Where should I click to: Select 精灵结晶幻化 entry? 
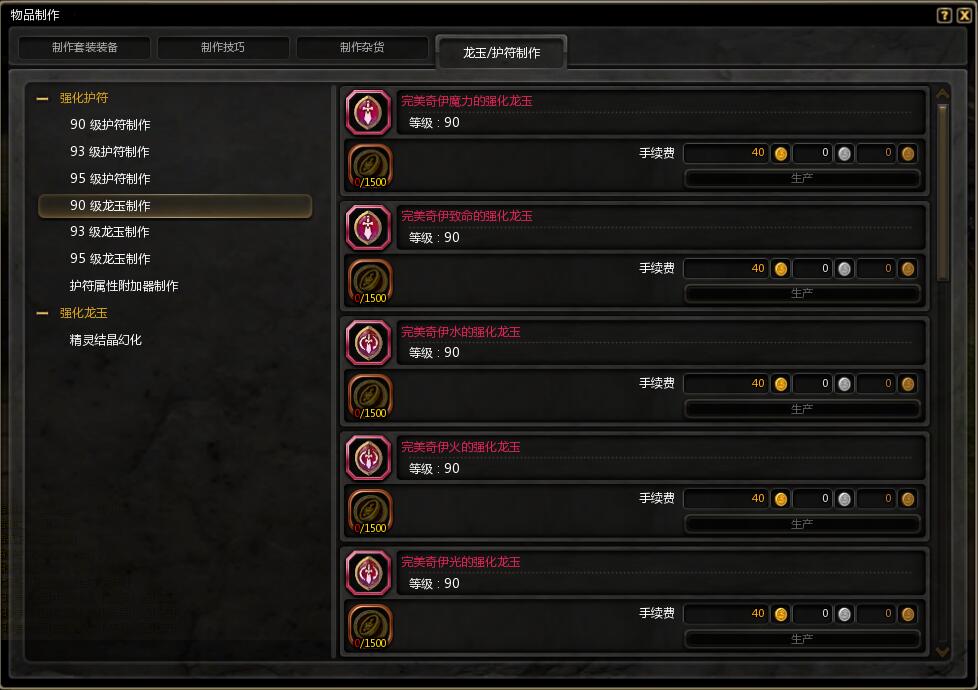[x=105, y=340]
